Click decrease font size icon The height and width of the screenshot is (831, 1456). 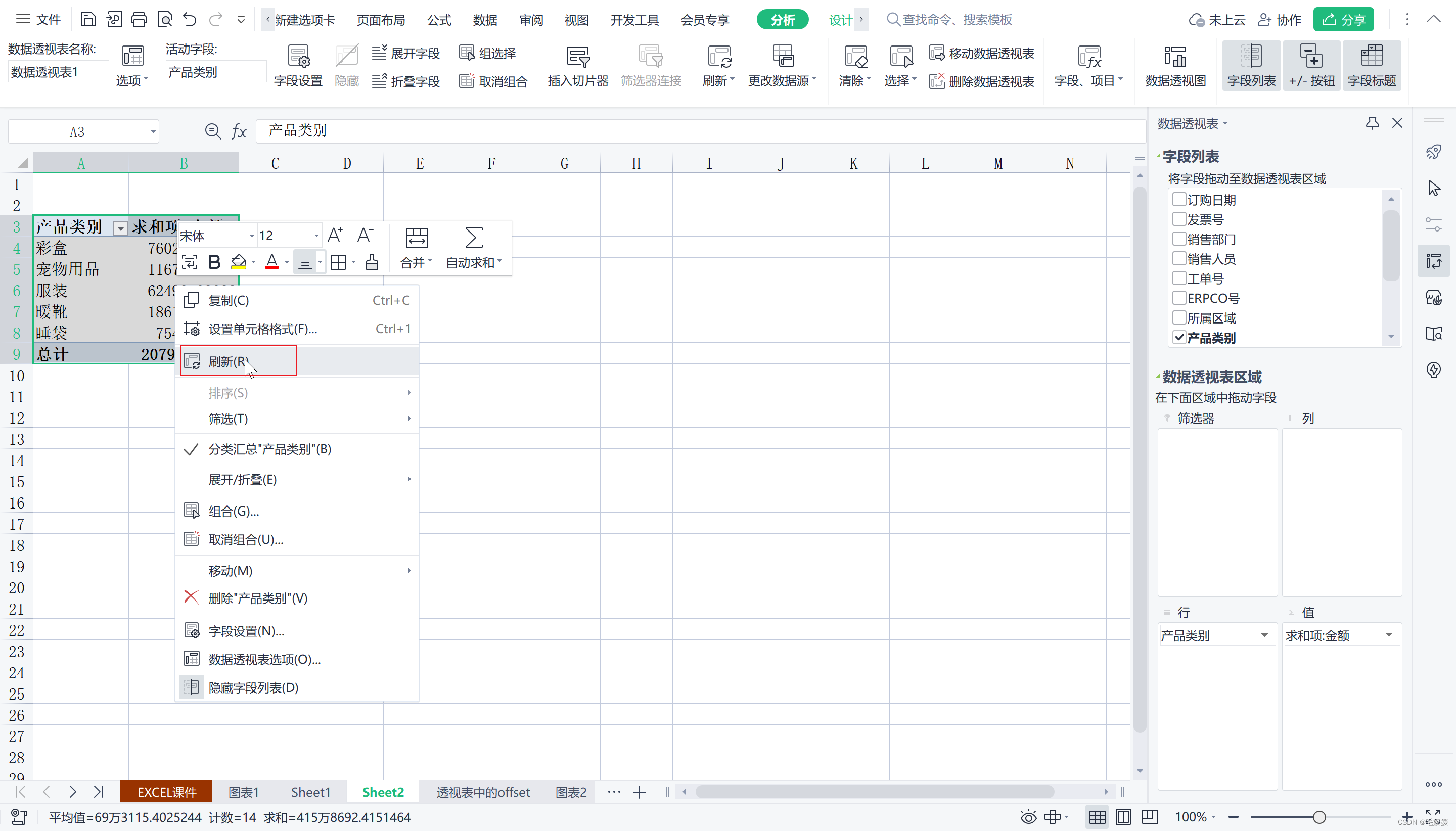(365, 235)
